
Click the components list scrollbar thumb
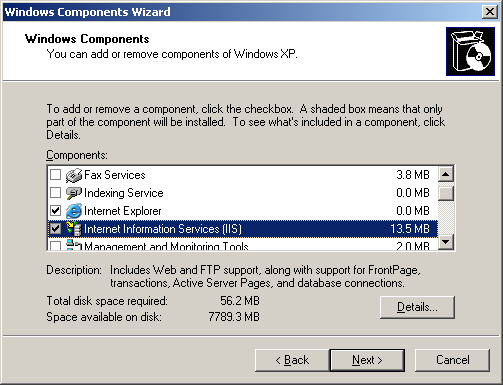click(446, 193)
